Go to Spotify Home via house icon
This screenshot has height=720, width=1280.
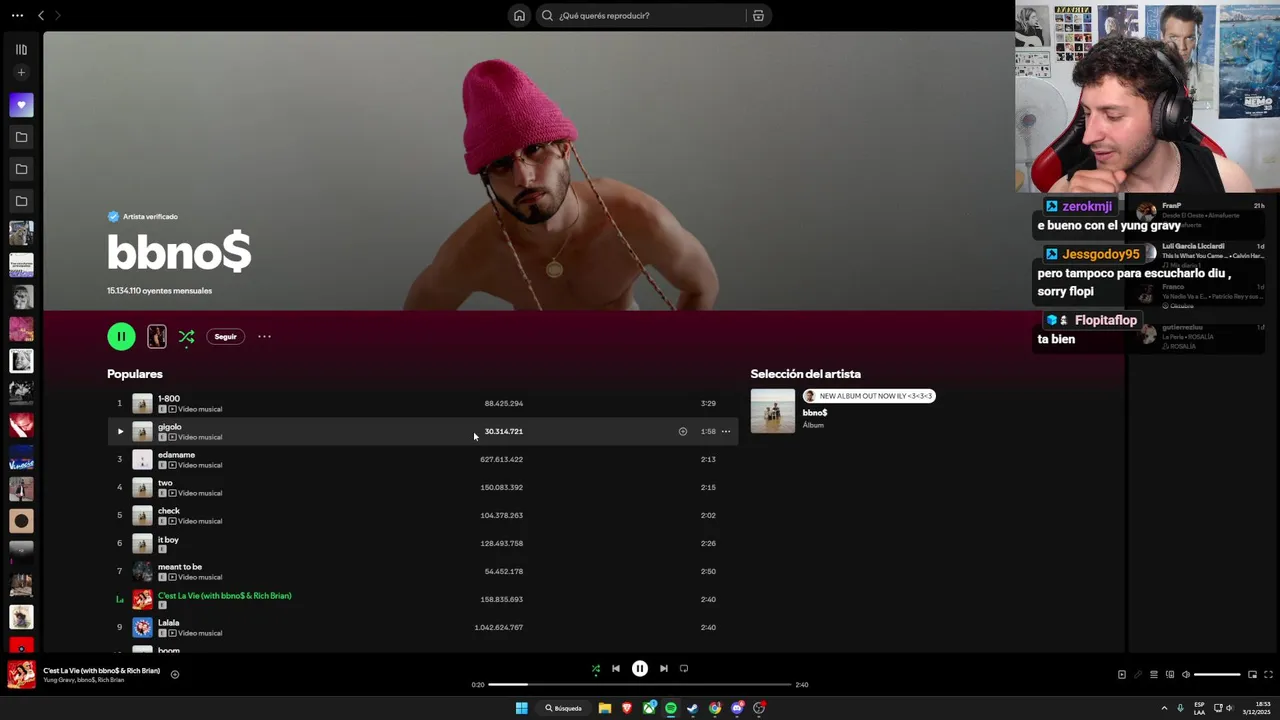coord(519,15)
